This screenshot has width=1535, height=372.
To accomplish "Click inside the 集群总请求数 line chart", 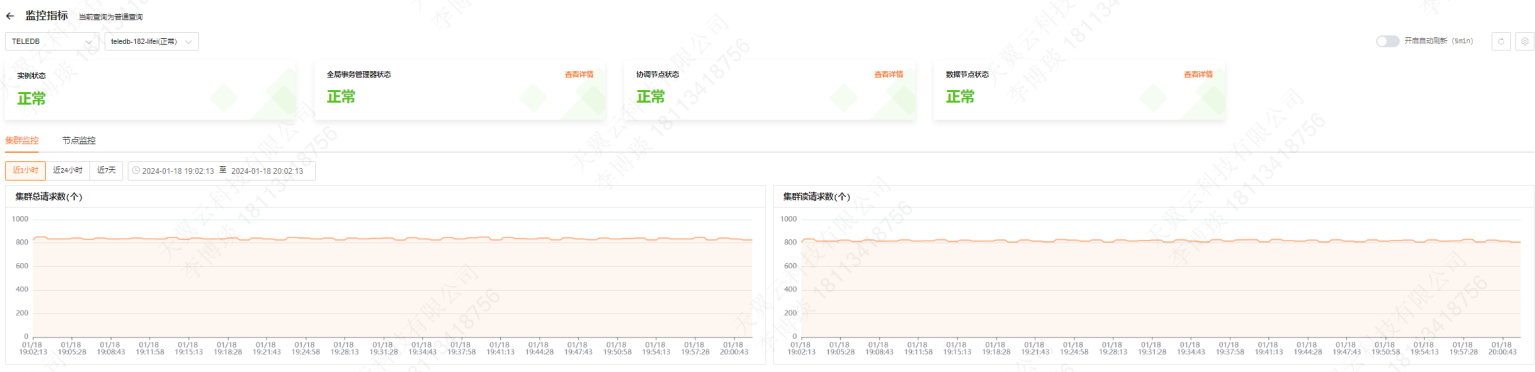I will pyautogui.click(x=393, y=278).
